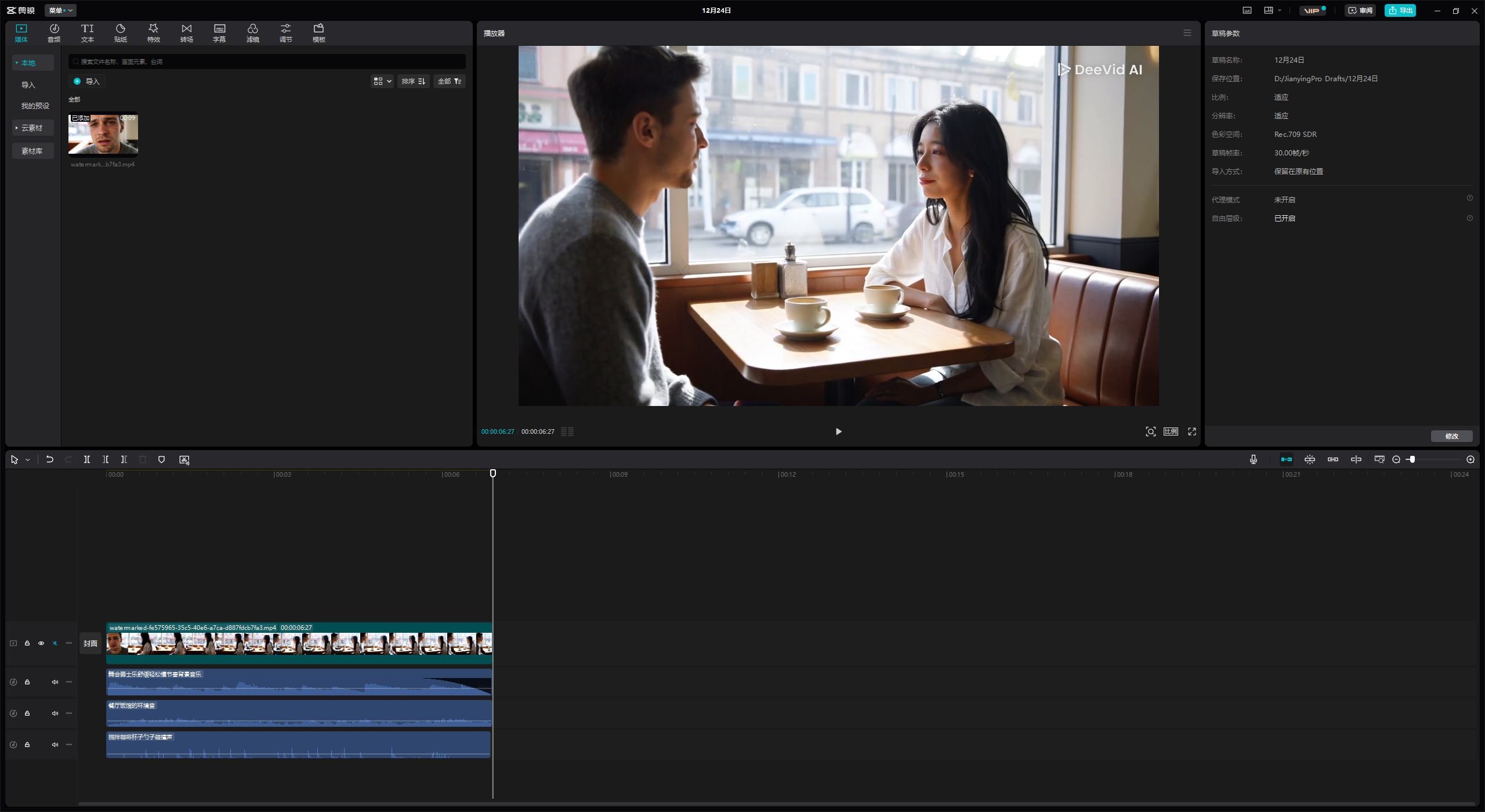Select the watermark mp4 media thumbnail
Screen dimensions: 1485x812
pyautogui.click(x=103, y=134)
